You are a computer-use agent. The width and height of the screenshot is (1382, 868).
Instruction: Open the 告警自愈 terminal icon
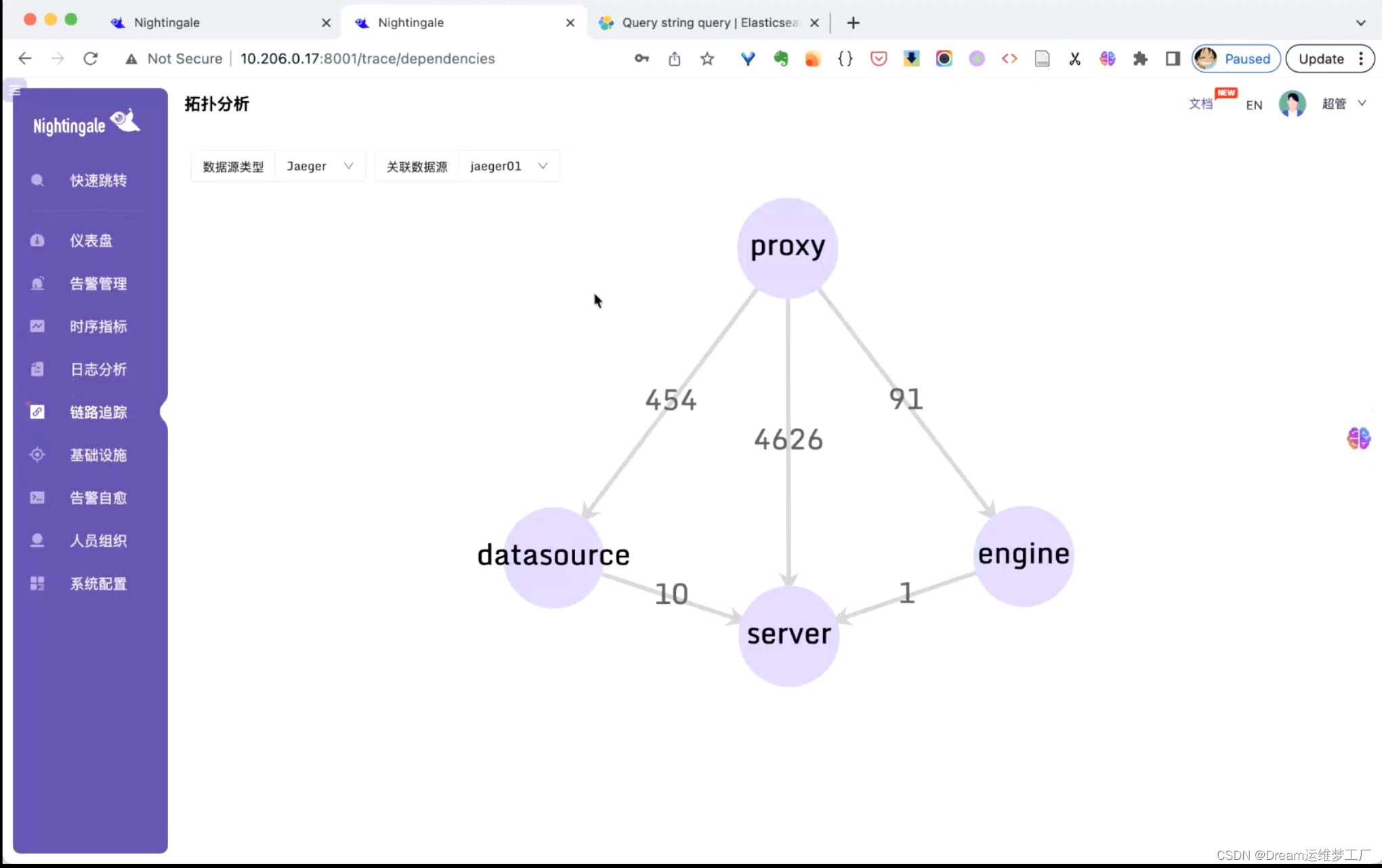point(37,498)
